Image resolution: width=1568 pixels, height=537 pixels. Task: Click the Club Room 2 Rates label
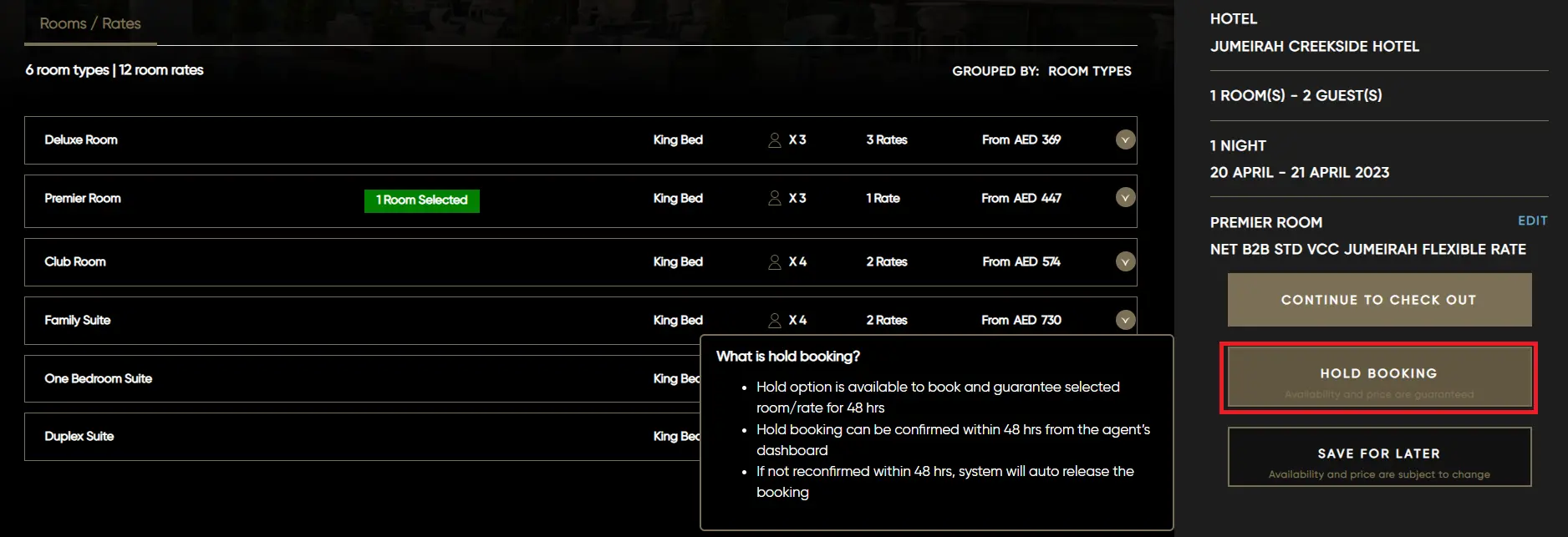click(x=886, y=262)
